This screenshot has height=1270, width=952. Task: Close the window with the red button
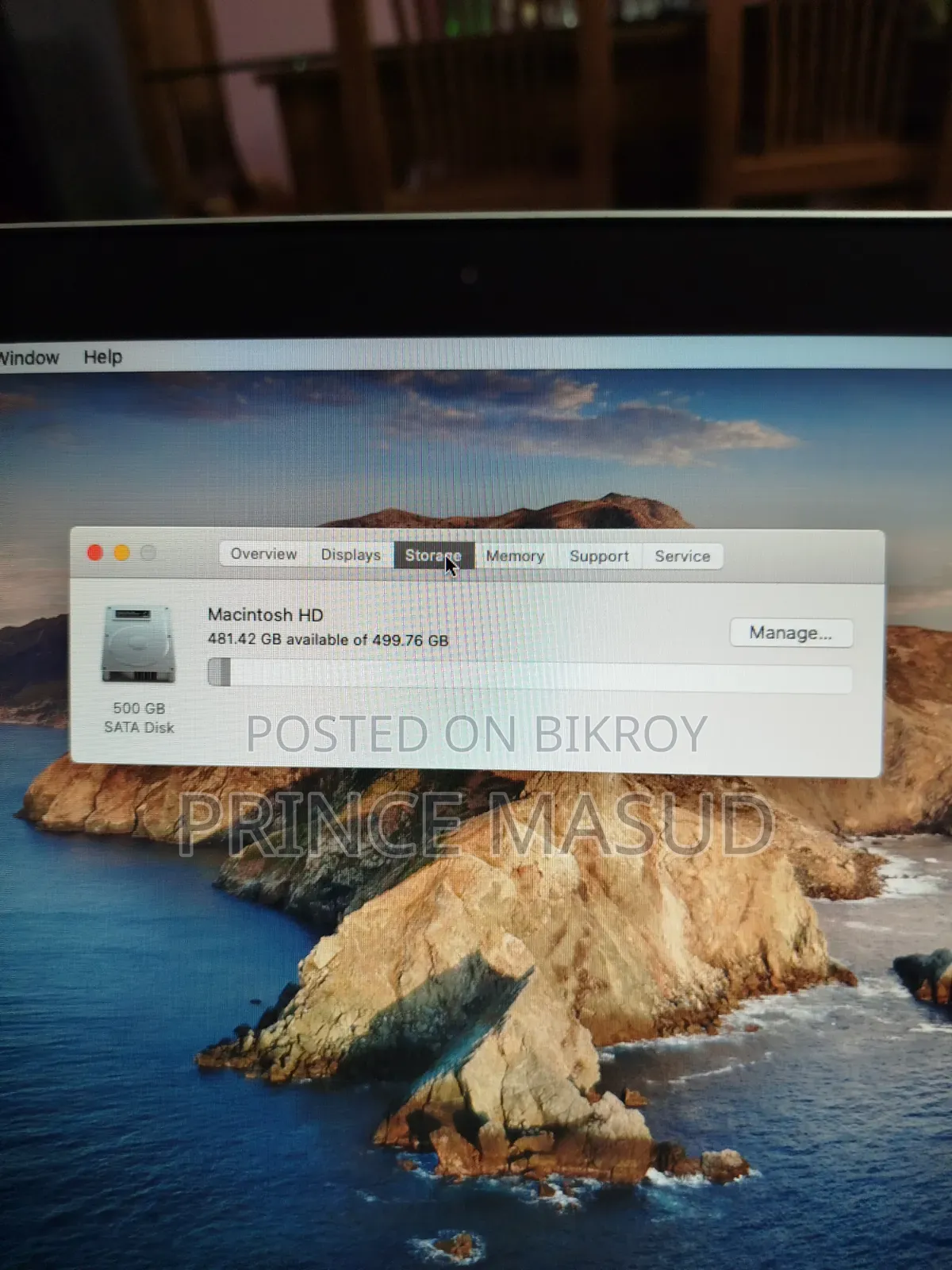pyautogui.click(x=95, y=553)
